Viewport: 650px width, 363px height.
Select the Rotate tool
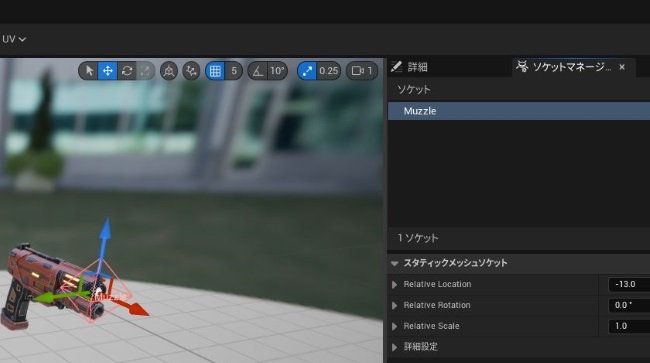coord(127,71)
